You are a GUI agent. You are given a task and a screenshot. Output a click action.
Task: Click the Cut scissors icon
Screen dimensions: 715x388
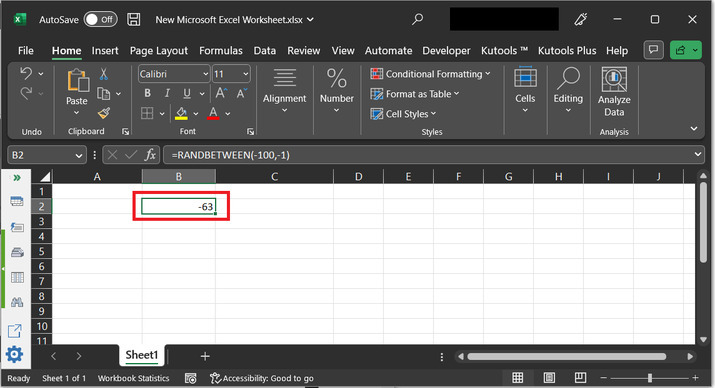[x=104, y=74]
